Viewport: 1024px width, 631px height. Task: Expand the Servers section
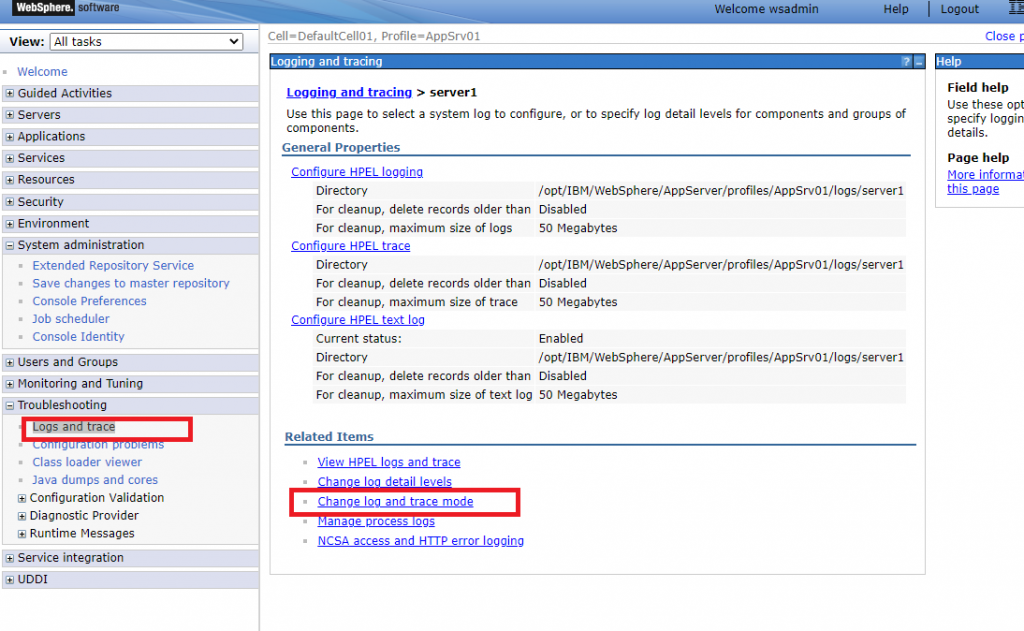point(10,115)
